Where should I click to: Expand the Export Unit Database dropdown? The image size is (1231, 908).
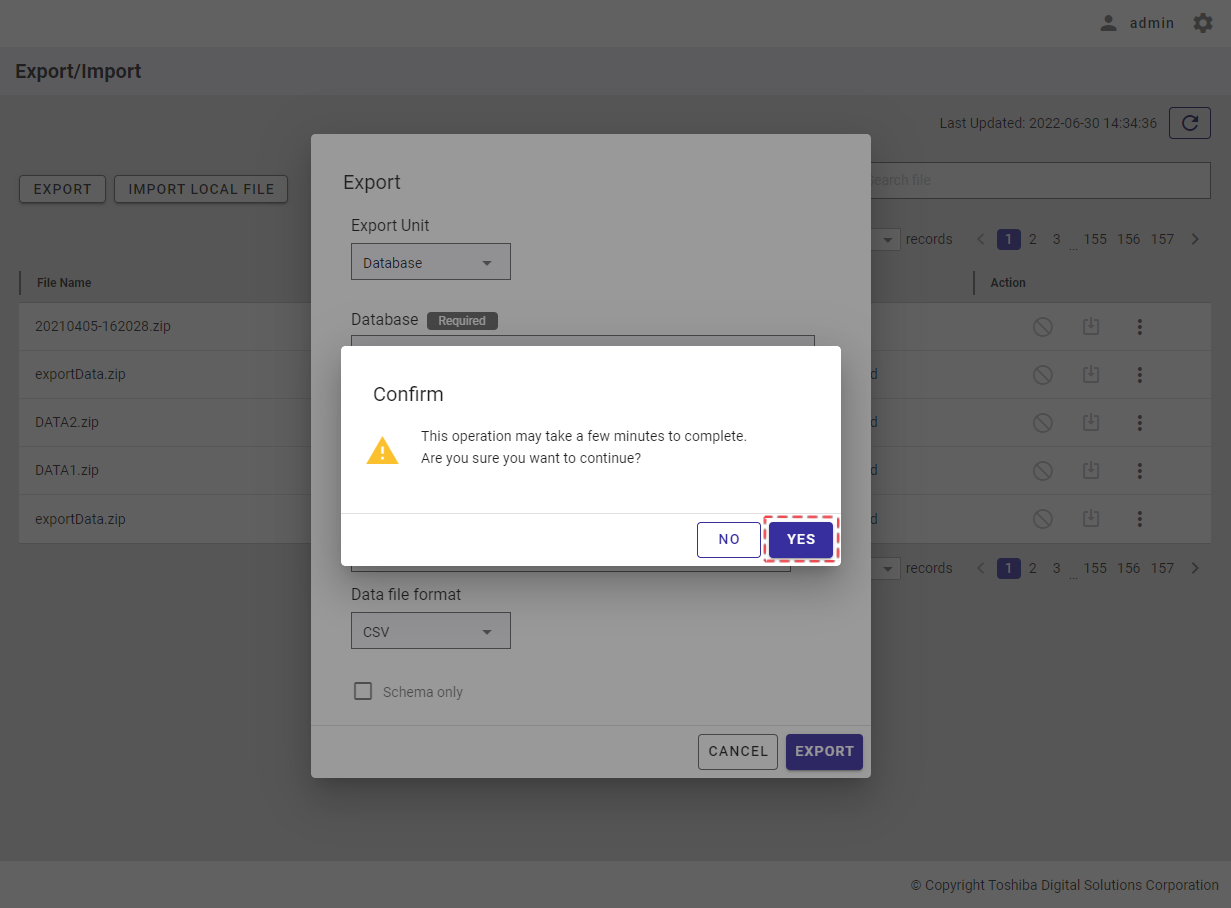tap(430, 262)
